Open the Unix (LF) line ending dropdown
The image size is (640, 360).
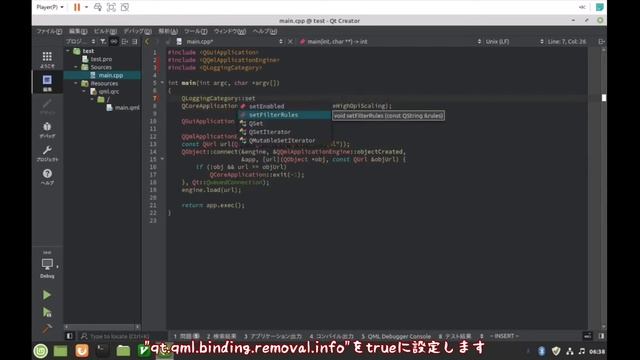click(x=513, y=41)
